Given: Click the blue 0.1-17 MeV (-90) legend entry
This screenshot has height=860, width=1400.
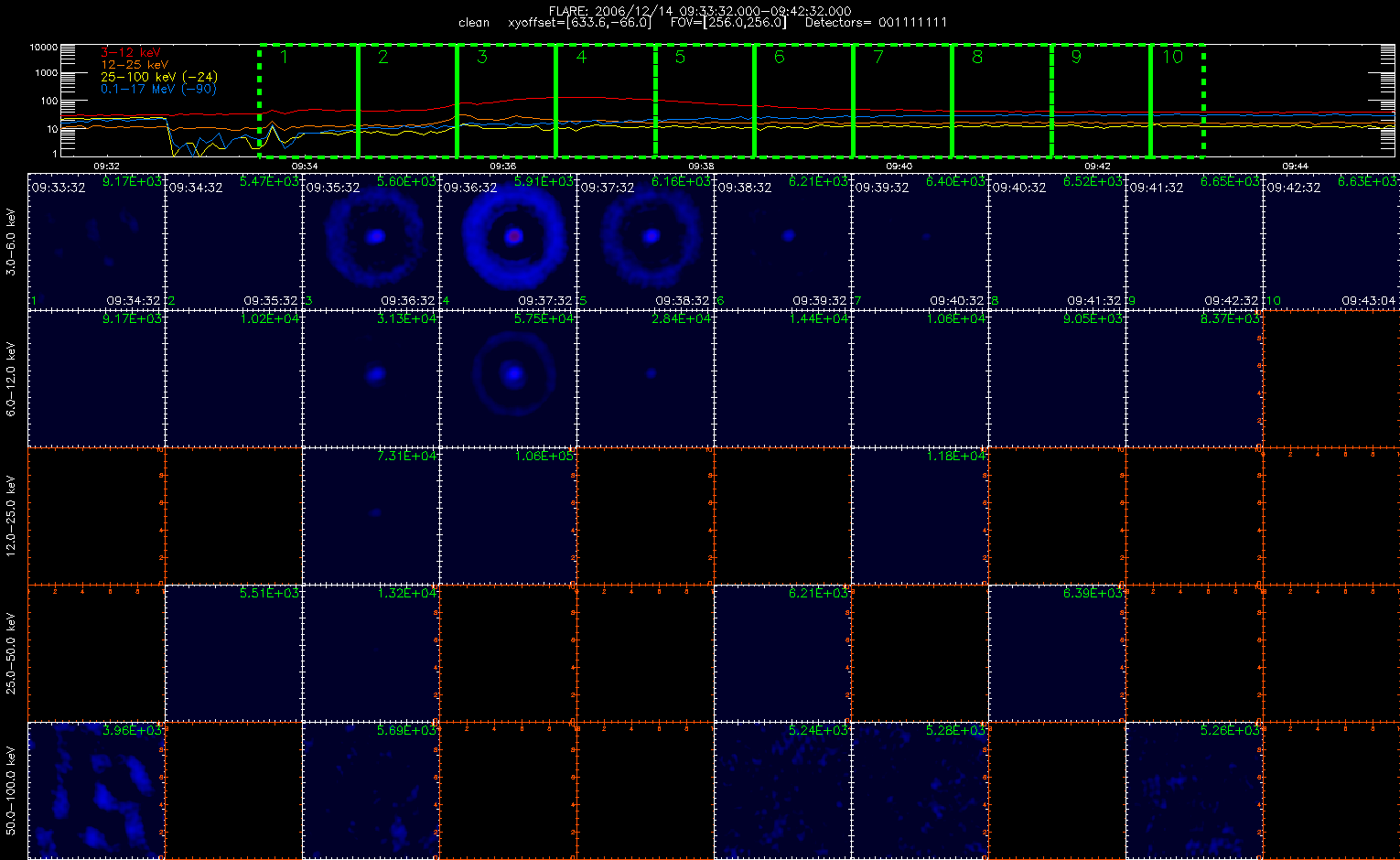Looking at the screenshot, I should tap(159, 89).
